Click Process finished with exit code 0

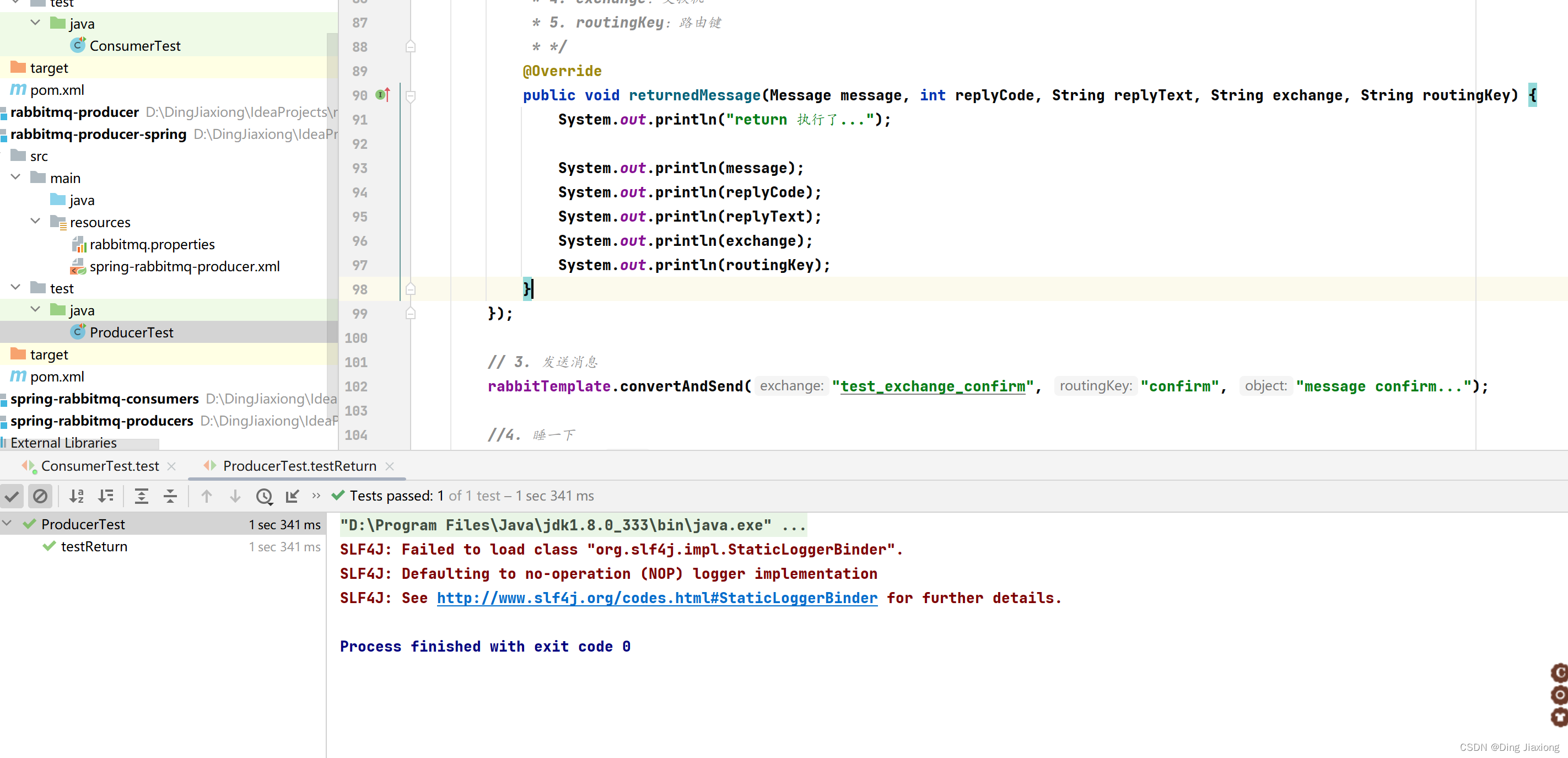coord(485,647)
